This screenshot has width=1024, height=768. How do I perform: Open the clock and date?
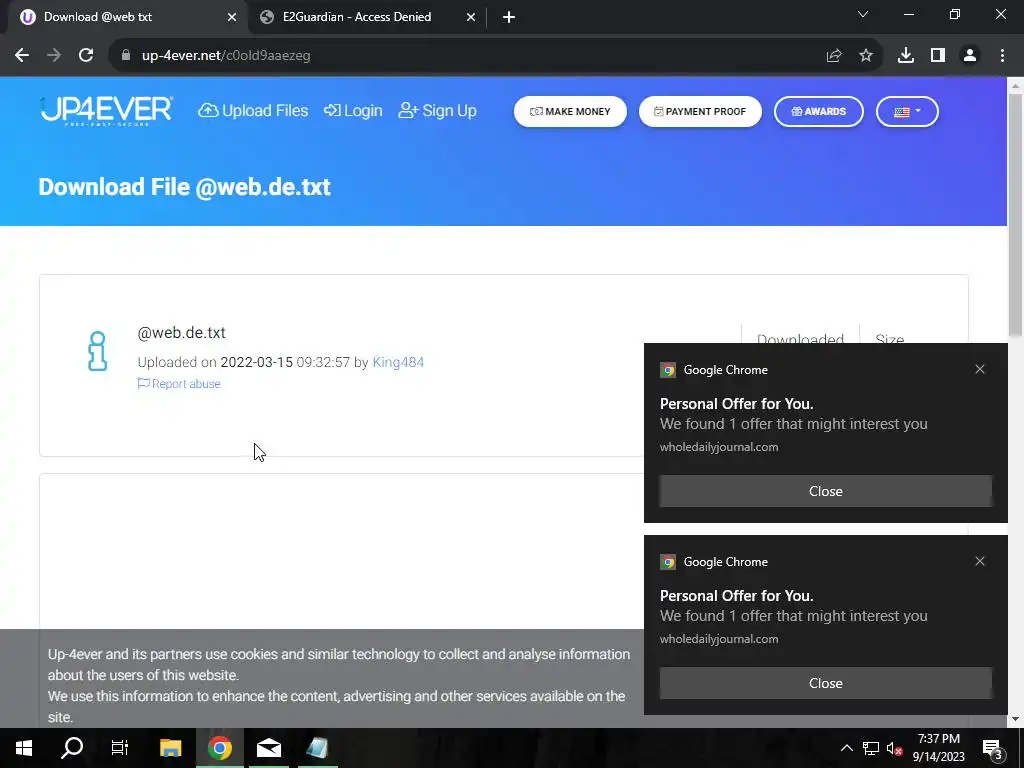point(938,748)
